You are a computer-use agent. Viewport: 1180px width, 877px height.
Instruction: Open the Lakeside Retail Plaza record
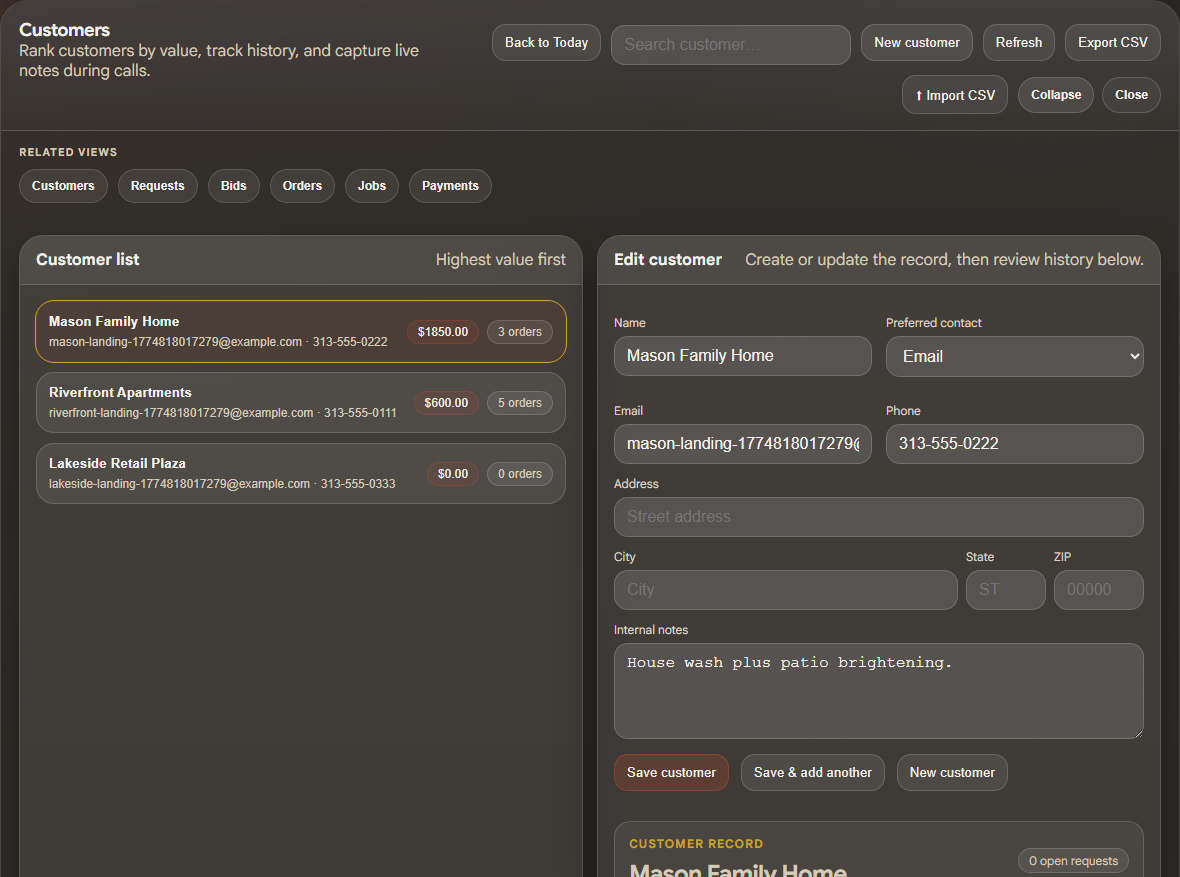click(x=300, y=473)
